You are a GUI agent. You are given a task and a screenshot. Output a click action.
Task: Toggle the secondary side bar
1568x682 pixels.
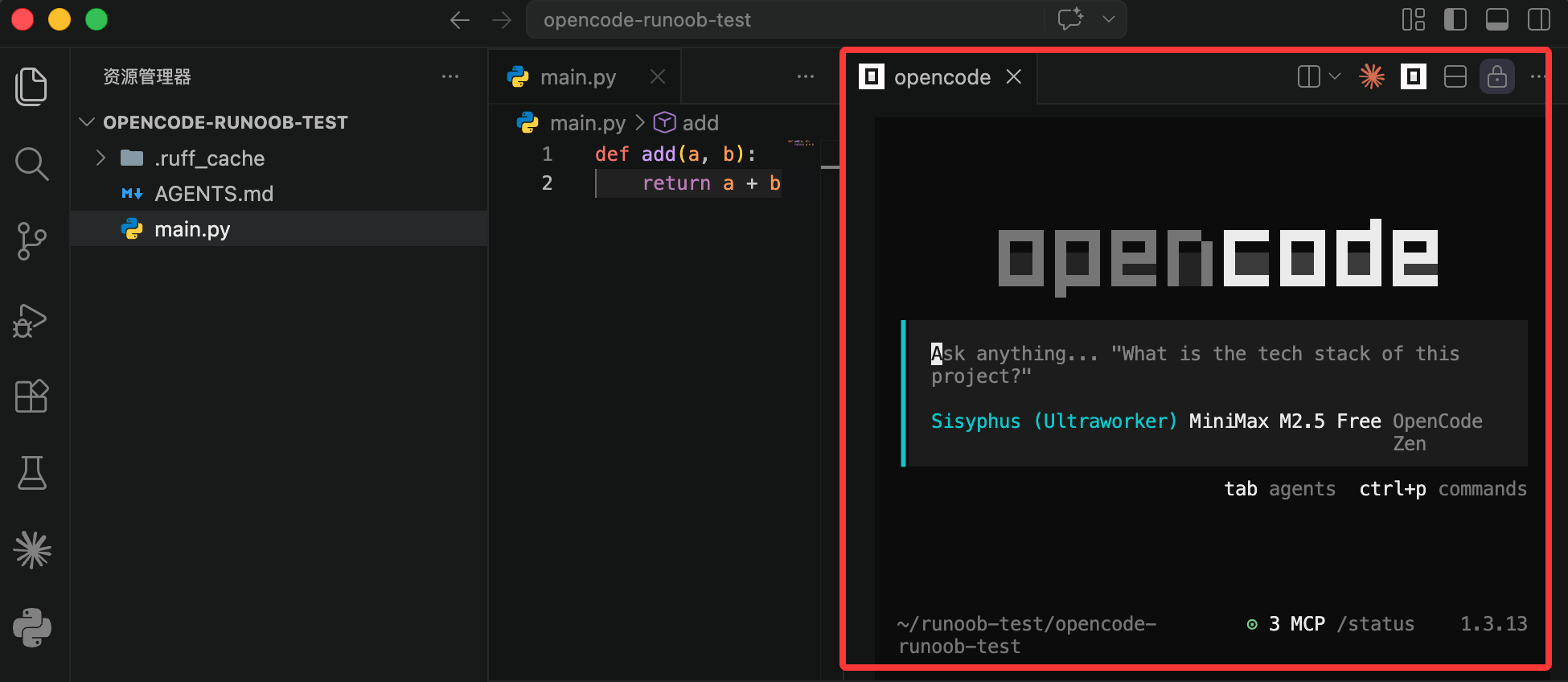point(1539,19)
